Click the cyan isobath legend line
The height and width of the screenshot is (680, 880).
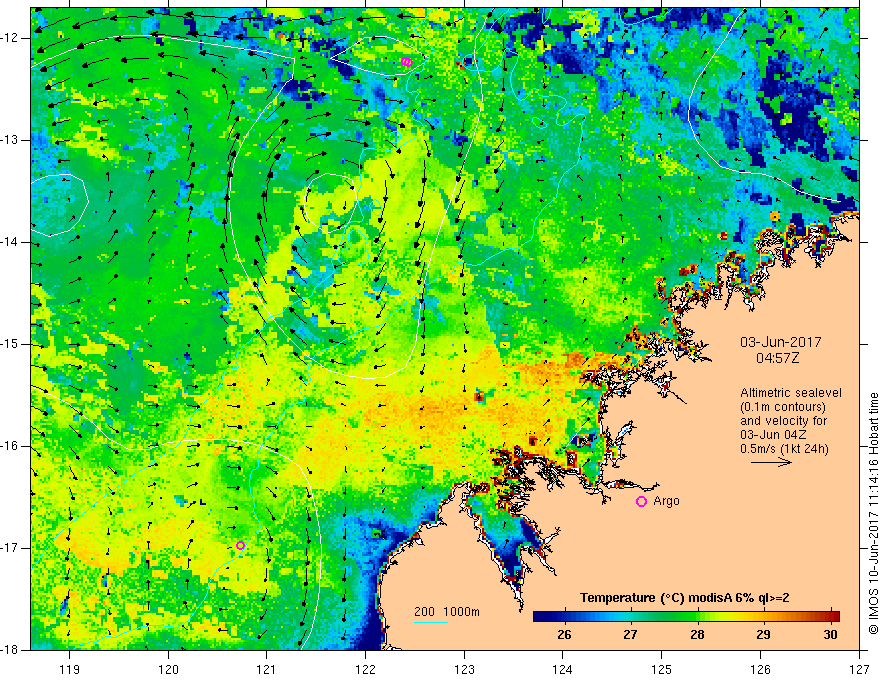[x=430, y=622]
